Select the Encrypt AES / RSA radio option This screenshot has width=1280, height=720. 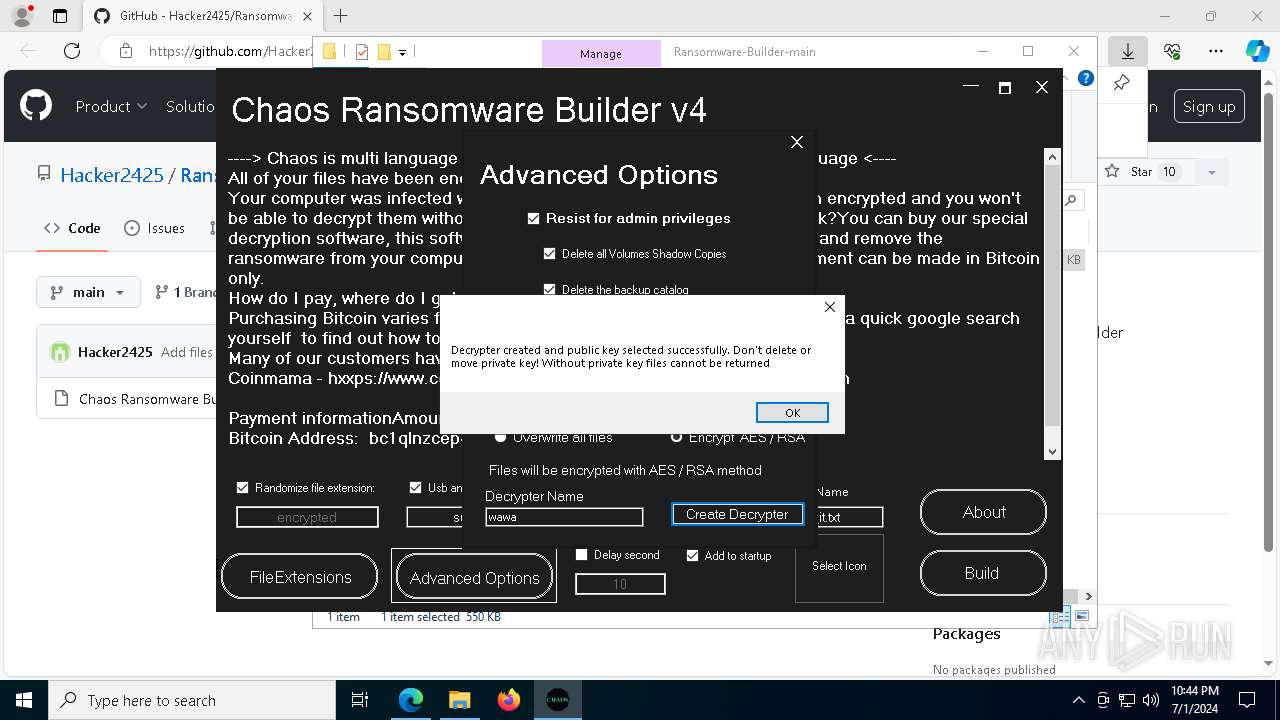point(676,438)
